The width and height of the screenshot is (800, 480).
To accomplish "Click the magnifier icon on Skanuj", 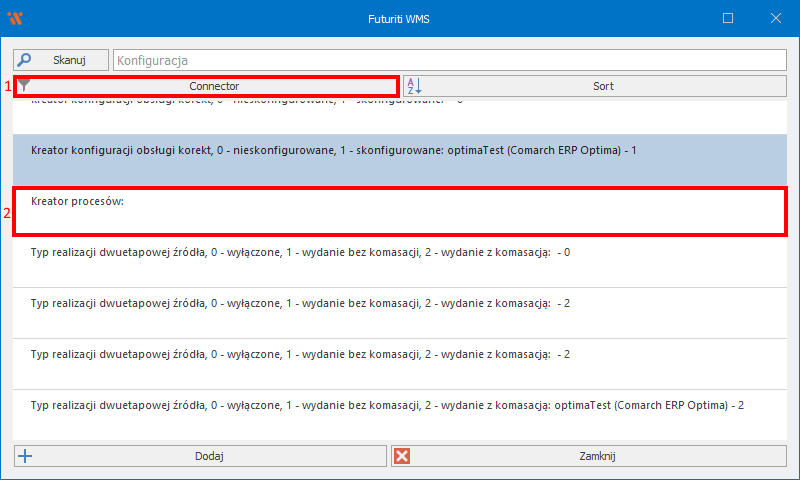I will coord(26,60).
